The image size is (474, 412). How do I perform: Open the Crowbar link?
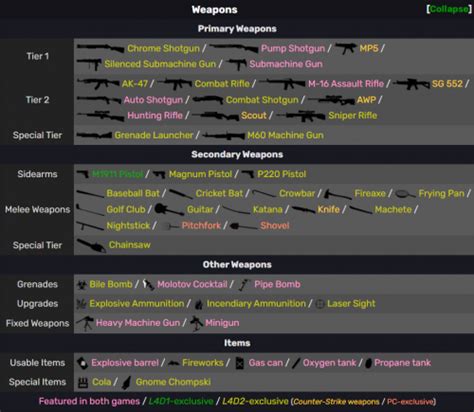click(x=297, y=194)
